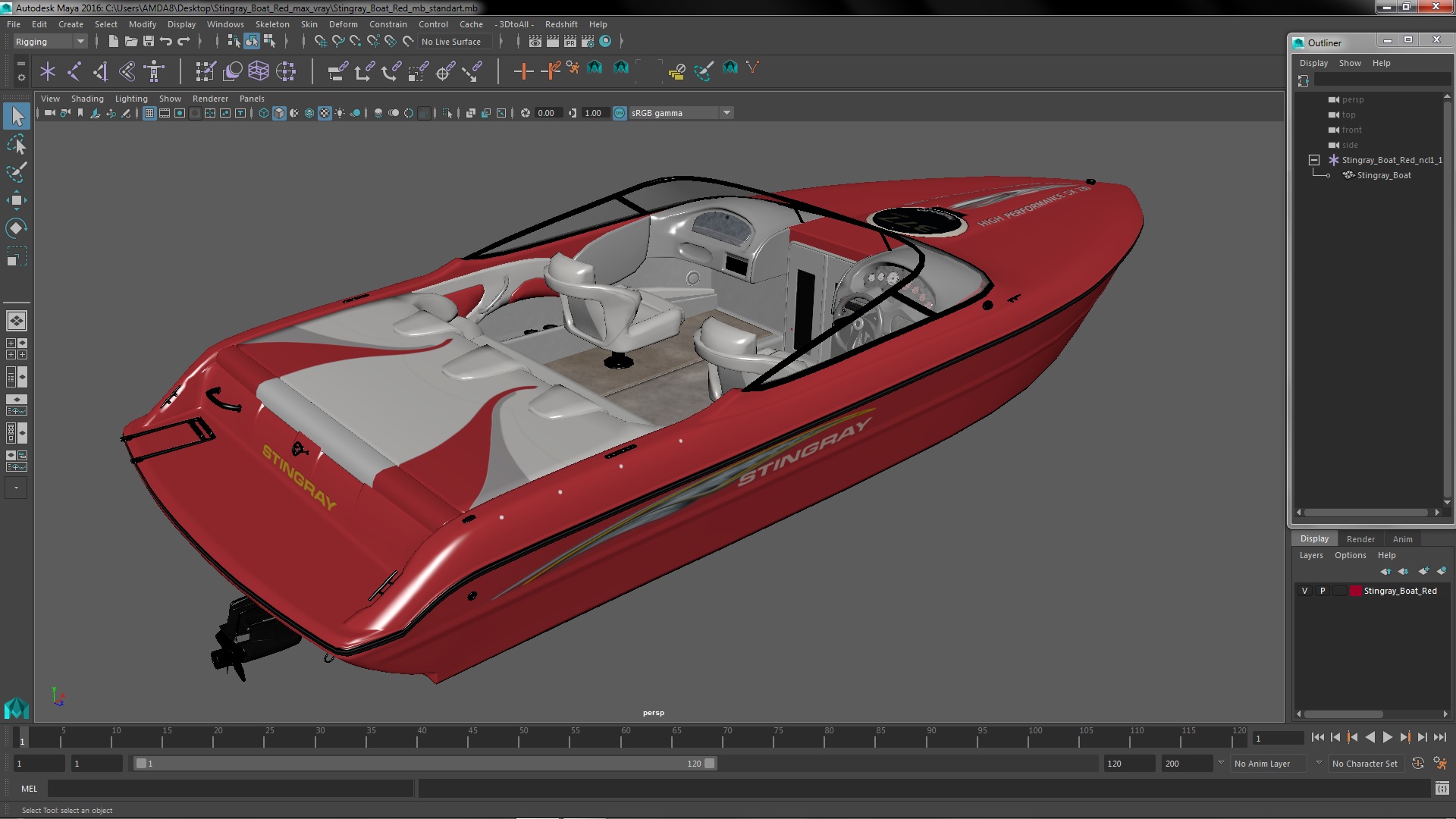Open the sRGB gamma view transform dropdown
Viewport: 1456px width, 819px height.
tap(682, 113)
